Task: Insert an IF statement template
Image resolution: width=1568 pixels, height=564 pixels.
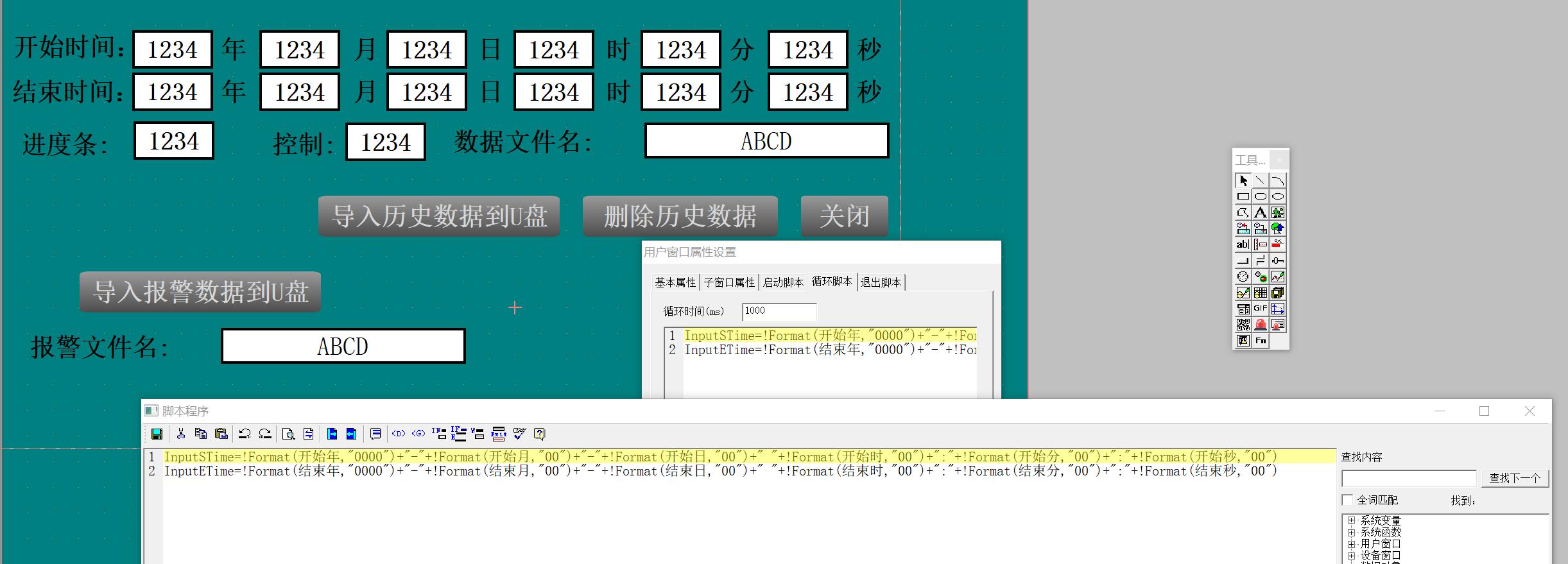Action: pyautogui.click(x=439, y=434)
